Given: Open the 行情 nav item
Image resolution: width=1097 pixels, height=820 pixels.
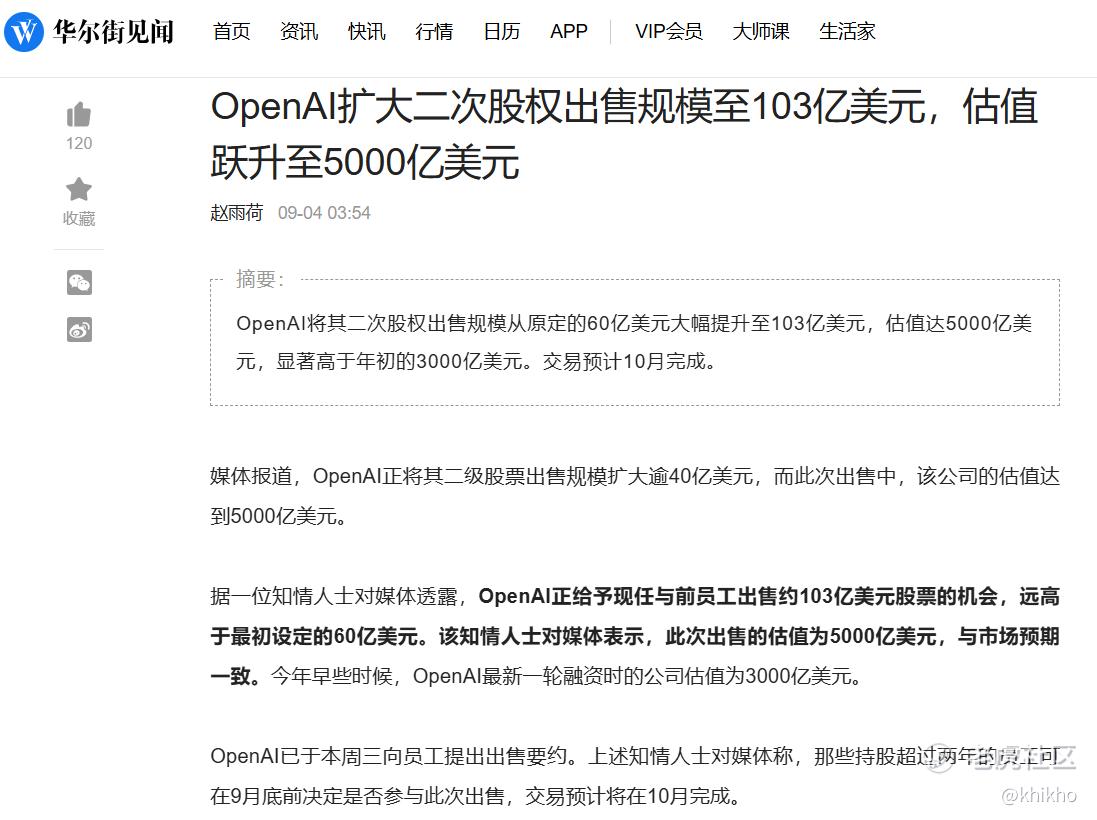Looking at the screenshot, I should coord(434,31).
